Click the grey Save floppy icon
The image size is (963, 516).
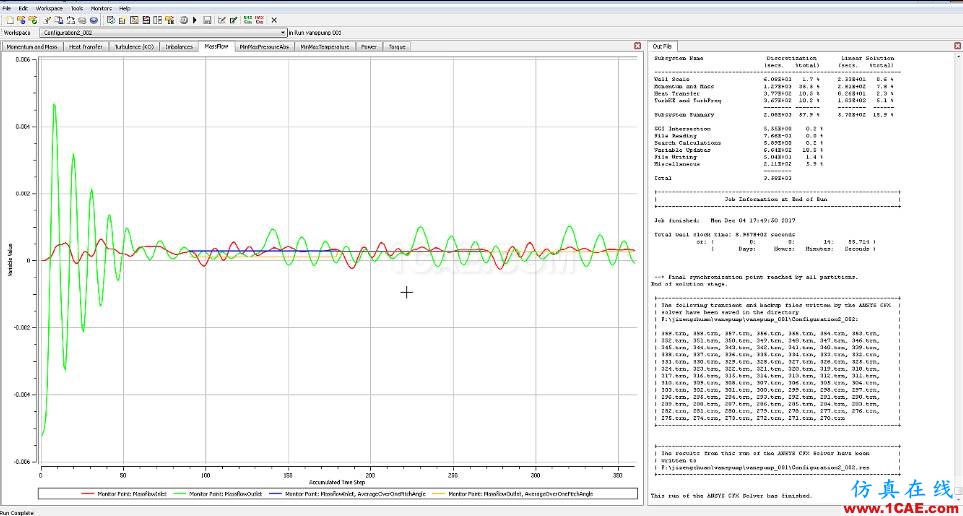[207, 20]
